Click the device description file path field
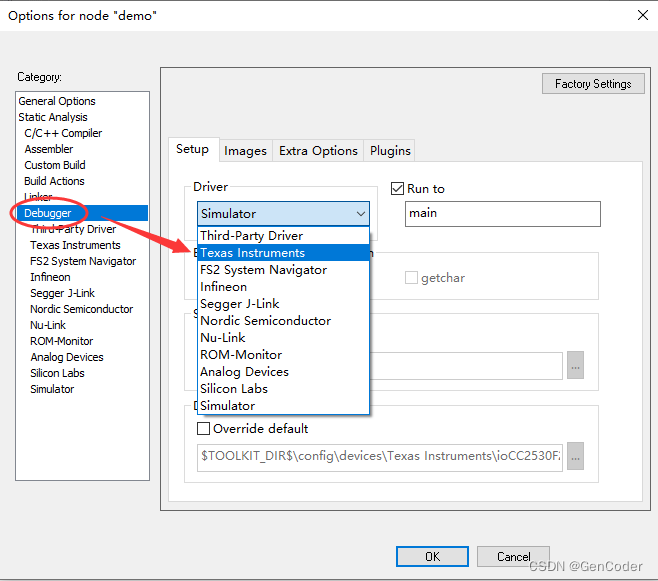The width and height of the screenshot is (658, 581). pyautogui.click(x=380, y=456)
